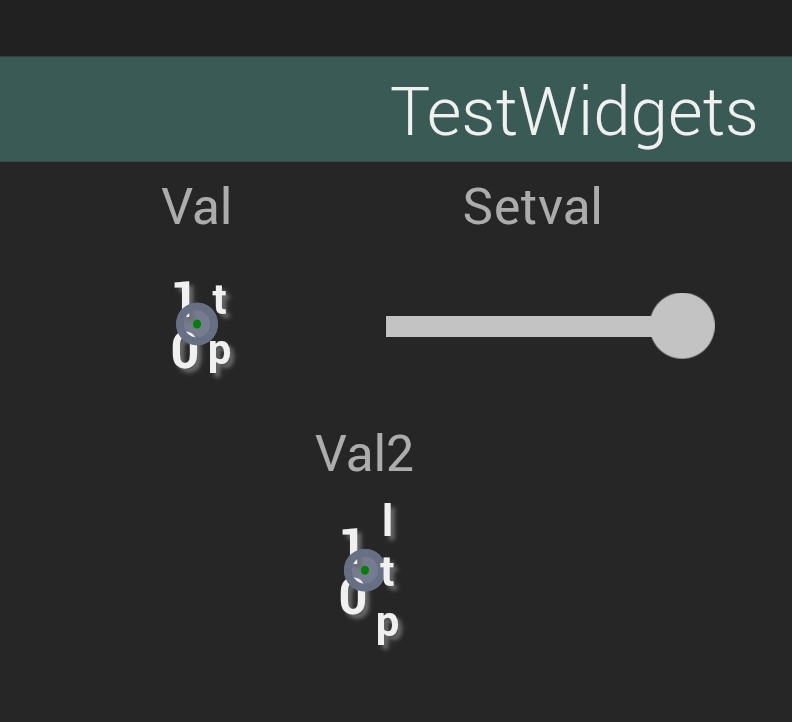792x722 pixels.
Task: Click the Val2 label
Action: pyautogui.click(x=364, y=453)
